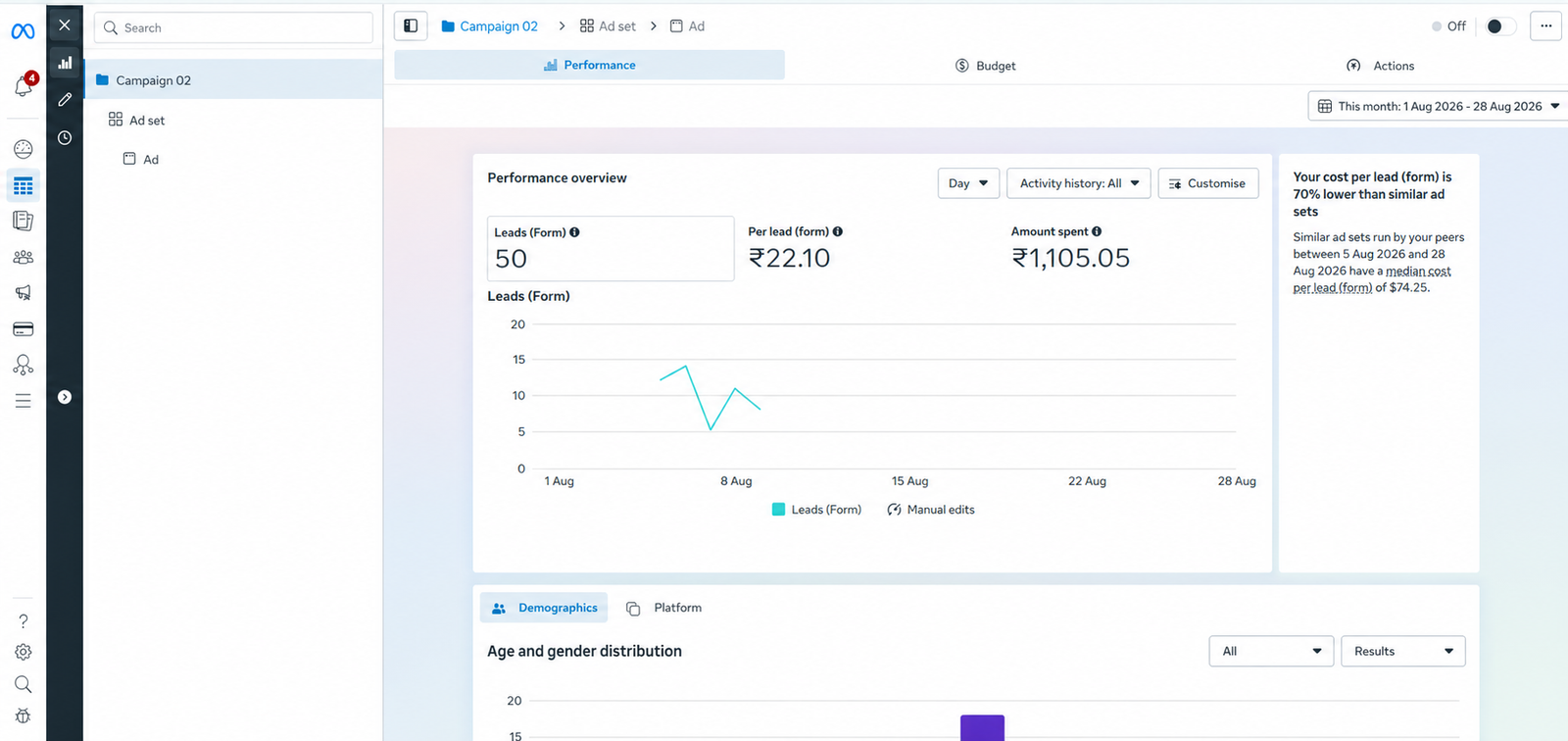
Task: Toggle the side pane layout icon
Action: tap(411, 26)
